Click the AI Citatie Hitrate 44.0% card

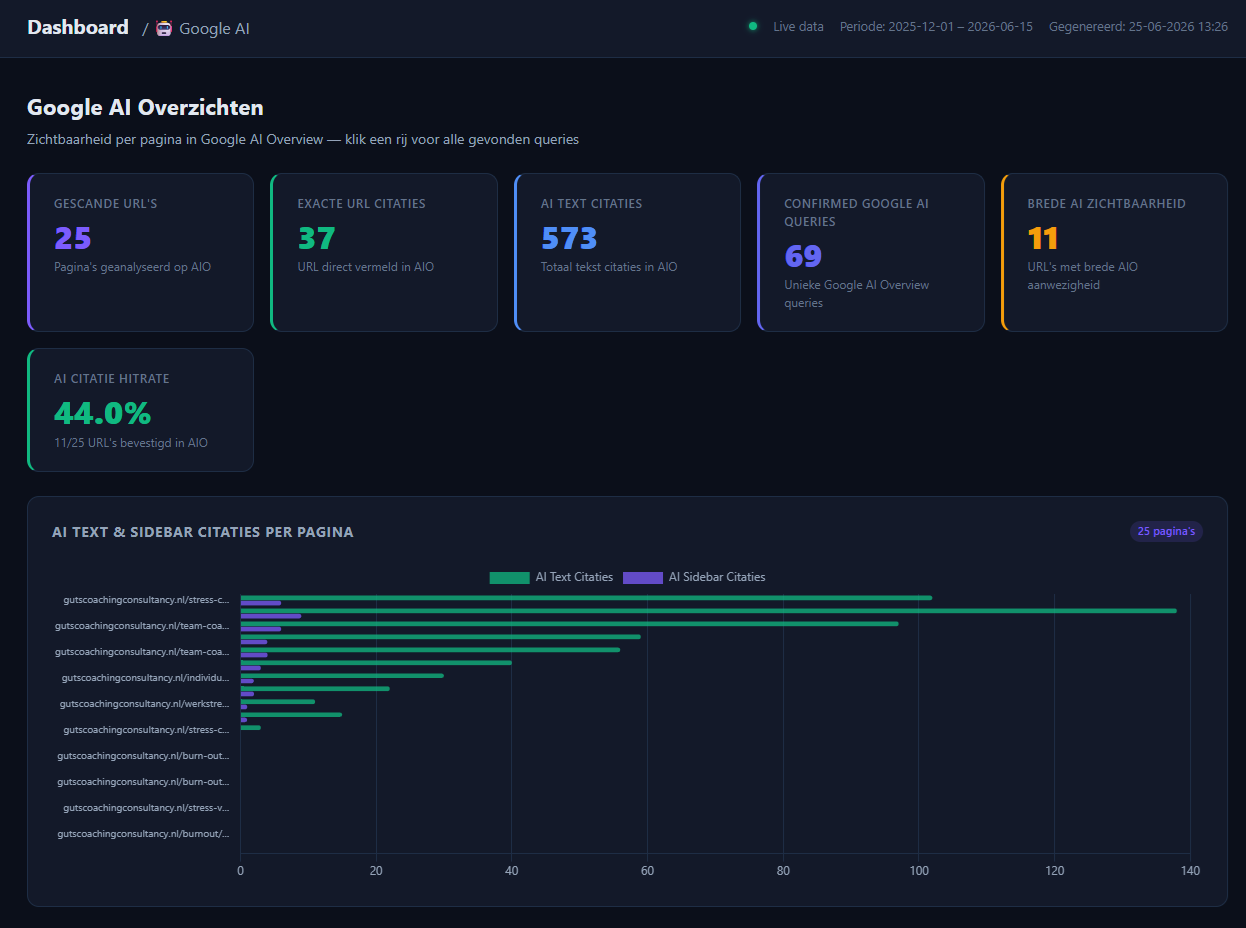coord(140,410)
